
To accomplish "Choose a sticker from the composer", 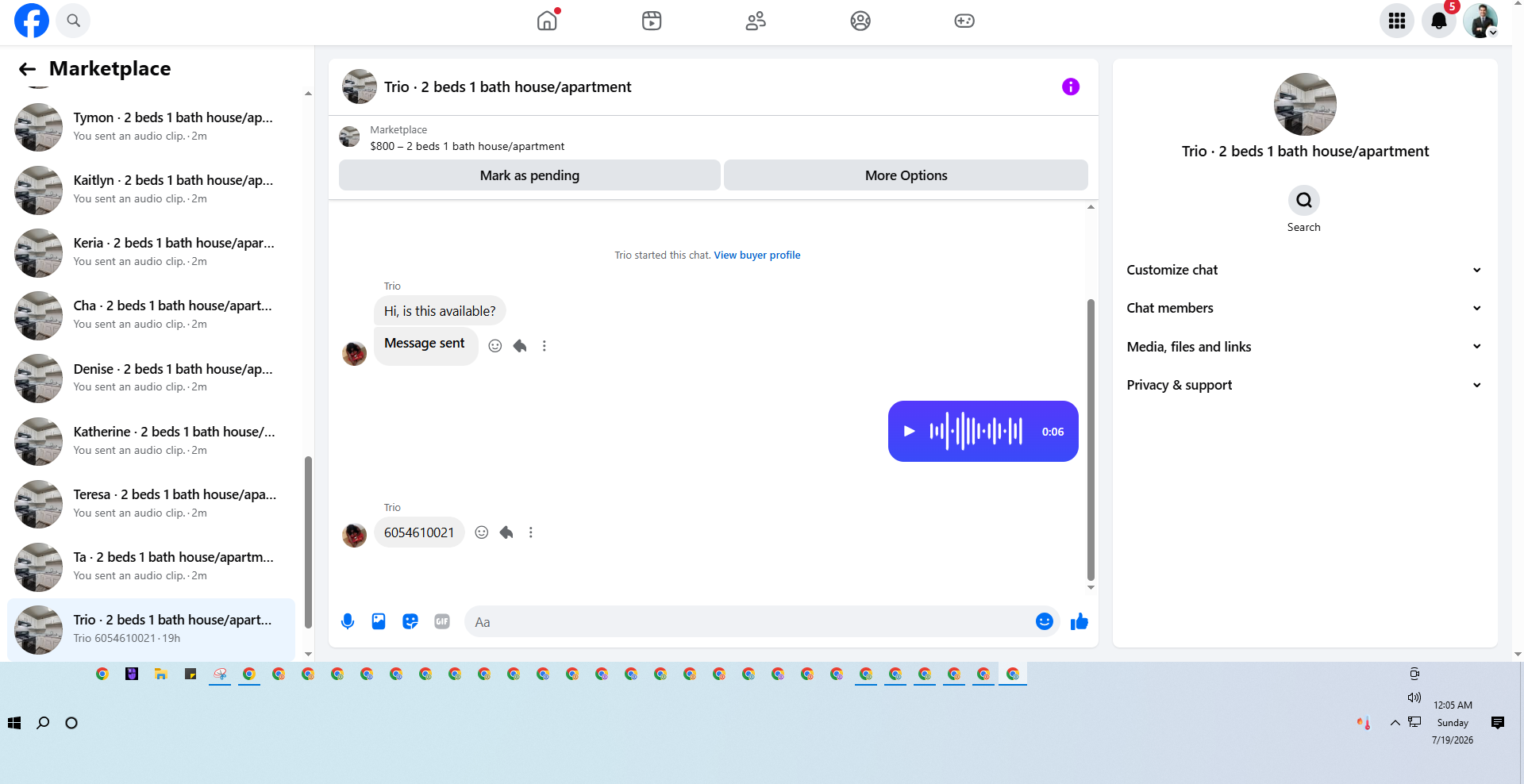I will (410, 621).
